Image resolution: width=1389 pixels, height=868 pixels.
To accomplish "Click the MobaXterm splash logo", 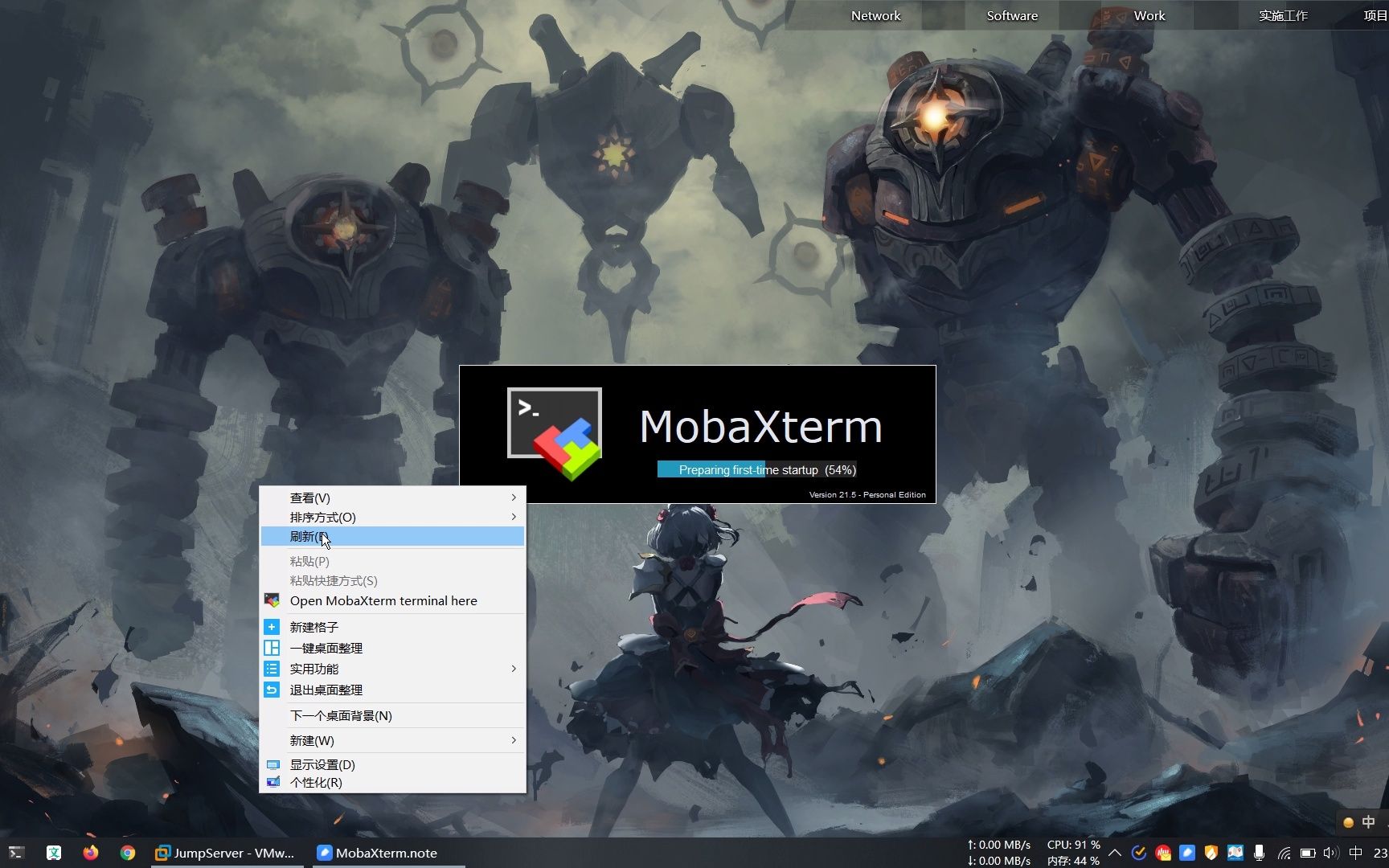I will click(555, 434).
